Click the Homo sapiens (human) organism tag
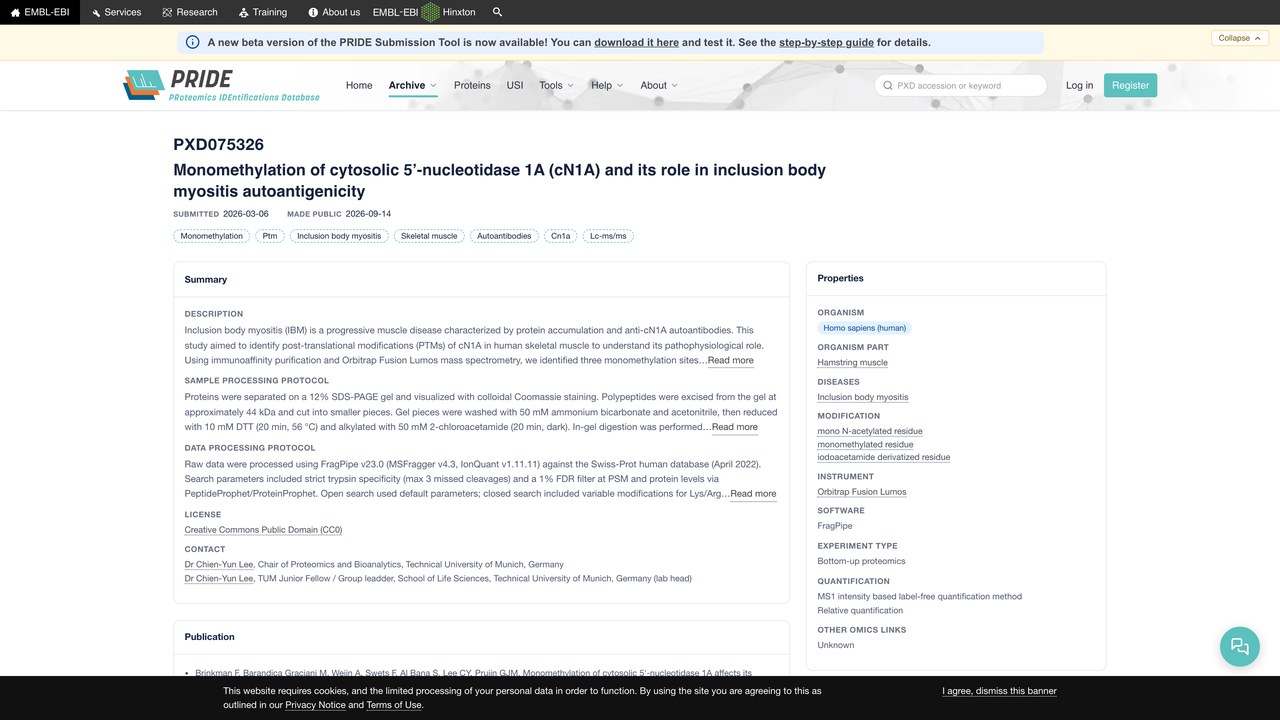 coord(864,328)
